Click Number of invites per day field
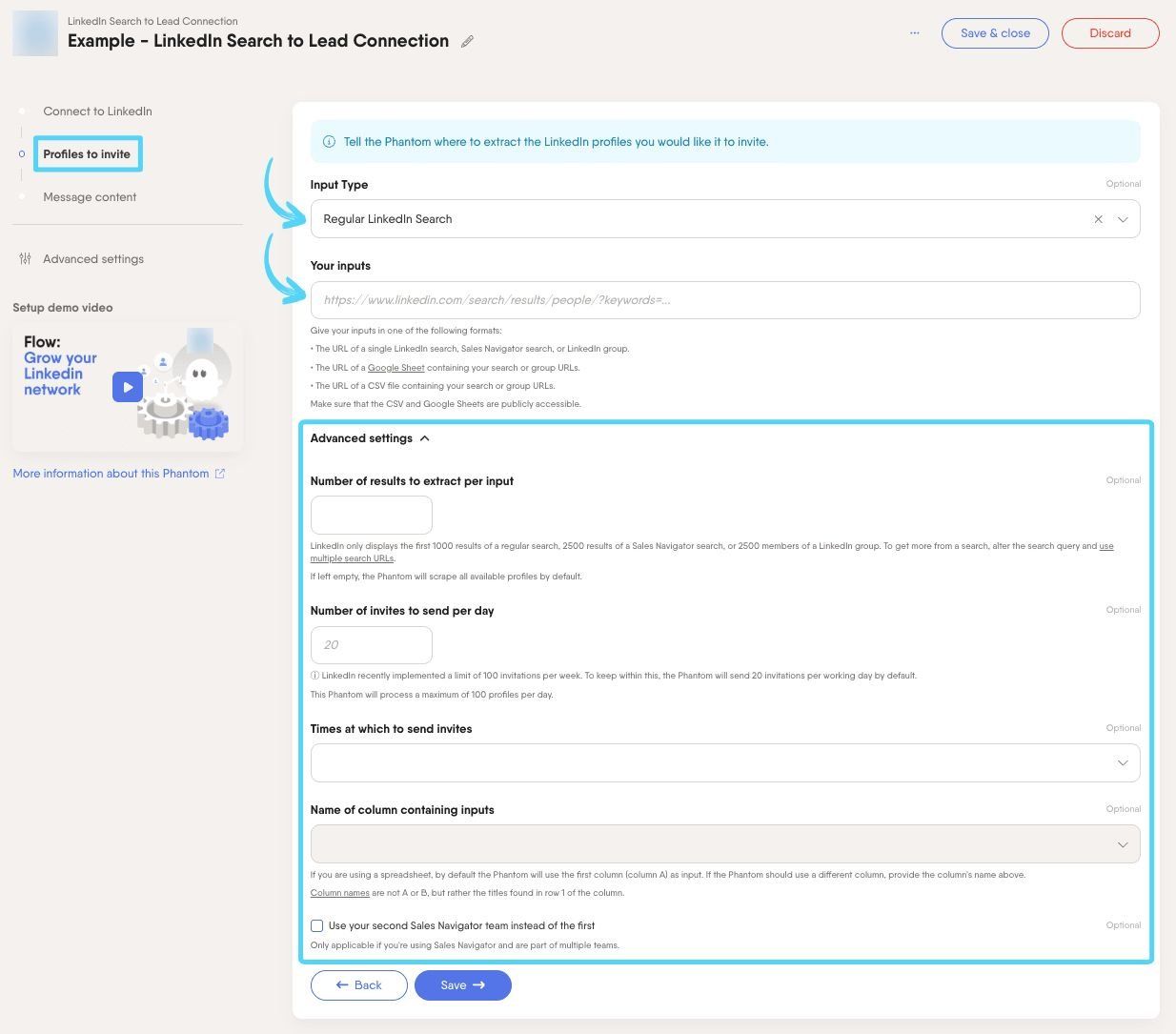Viewport: 1176px width, 1034px height. point(372,645)
